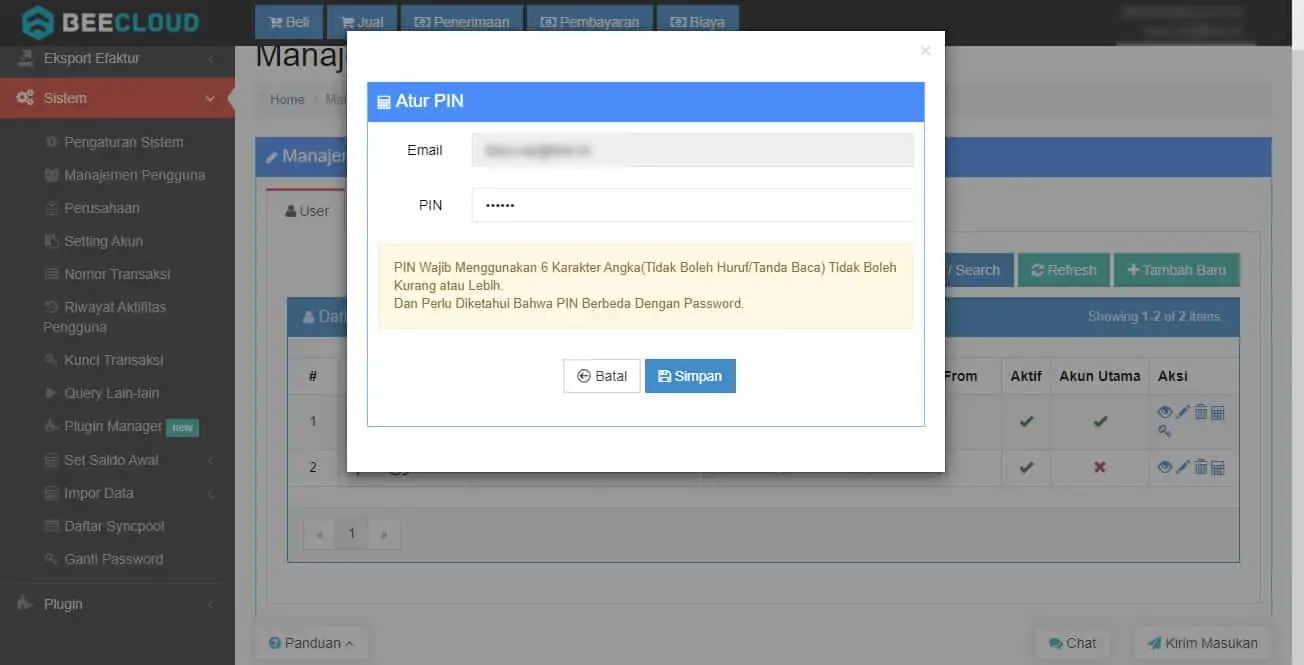Edit user in row 2 with pencil icon
Viewport: 1304px width, 665px height.
tap(1182, 467)
